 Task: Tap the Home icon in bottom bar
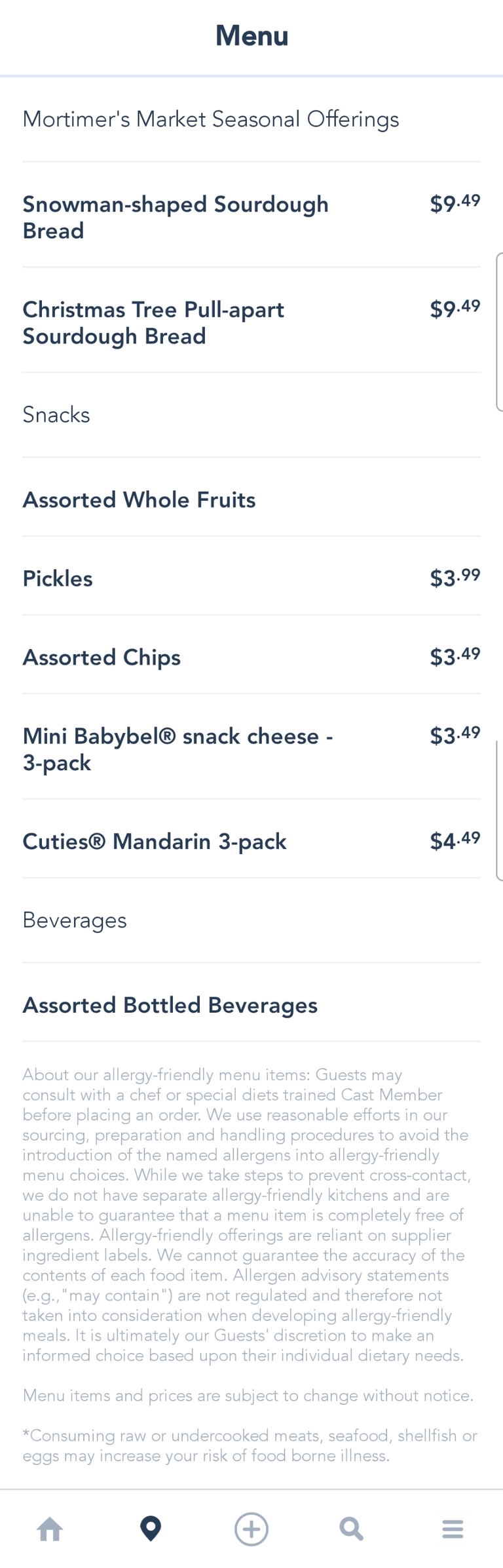coord(50,1529)
